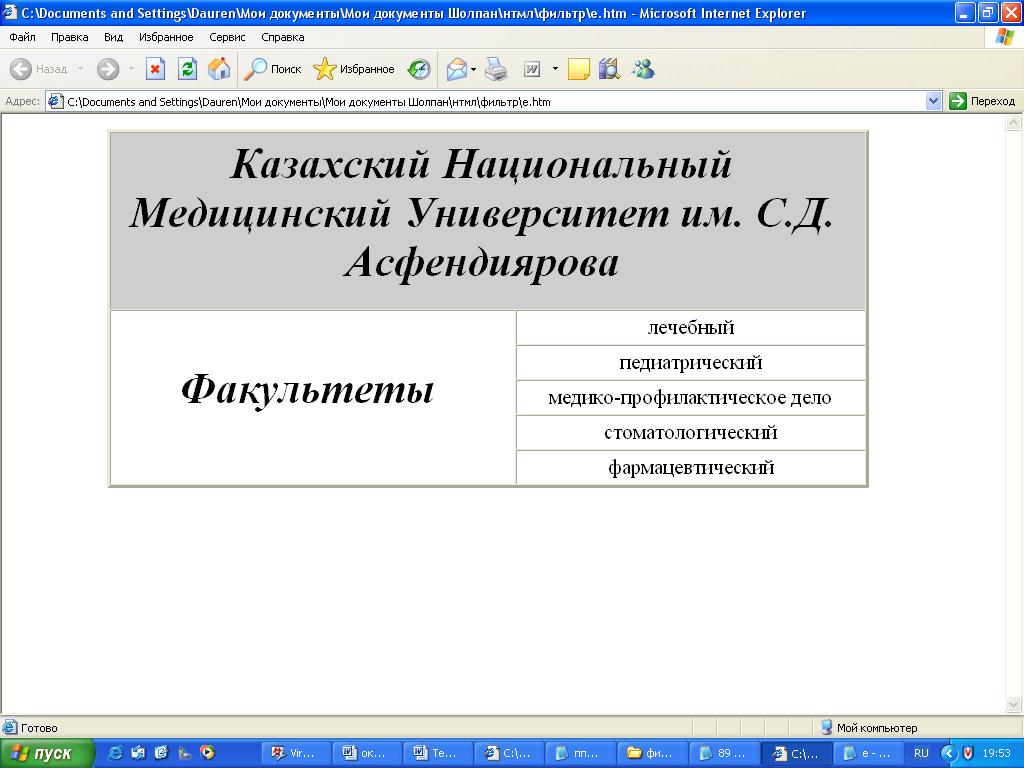Open the Файл menu

click(x=22, y=37)
